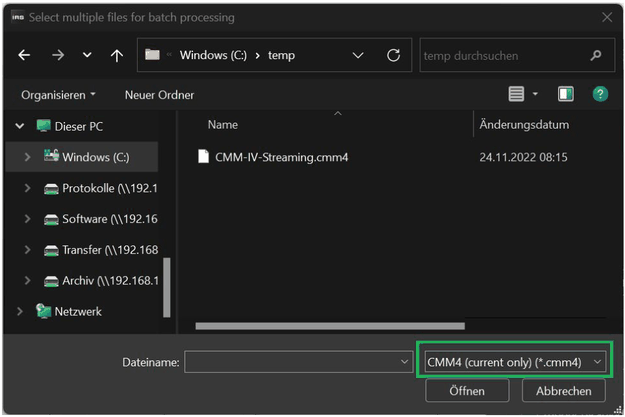Expand the Windows (C:) tree node

(x=27, y=157)
